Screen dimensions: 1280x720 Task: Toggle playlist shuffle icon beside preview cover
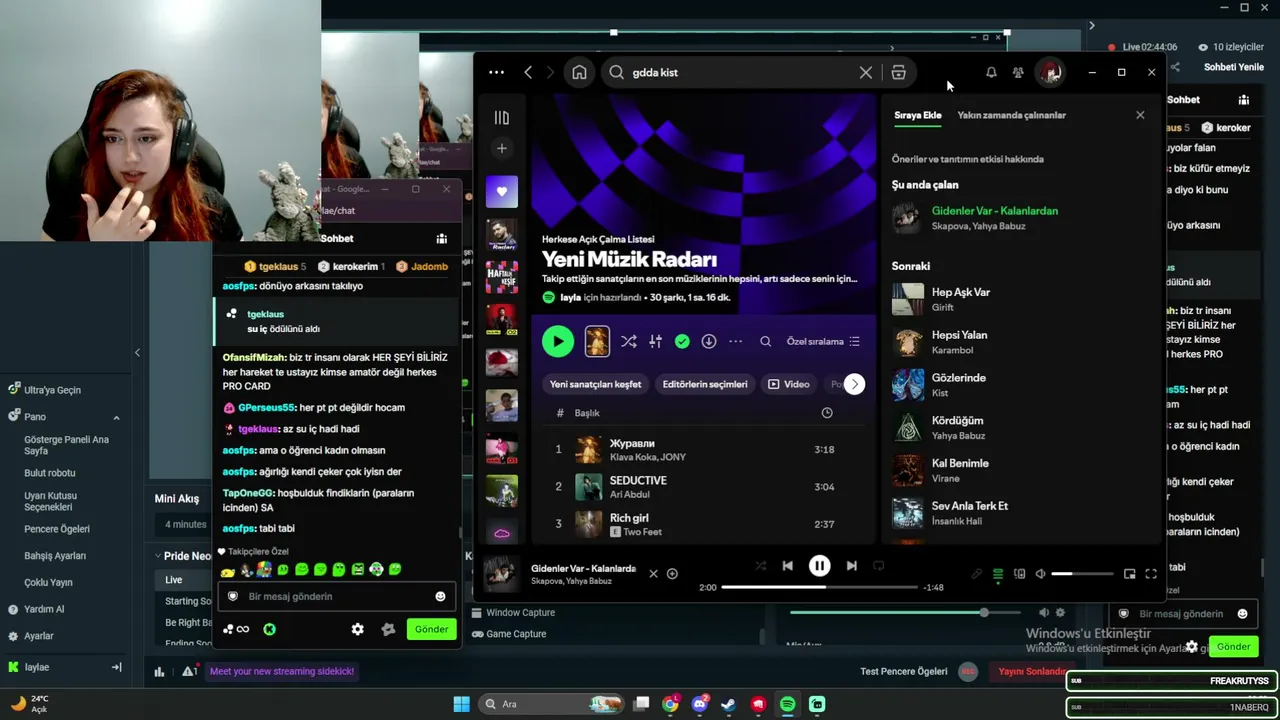point(628,341)
